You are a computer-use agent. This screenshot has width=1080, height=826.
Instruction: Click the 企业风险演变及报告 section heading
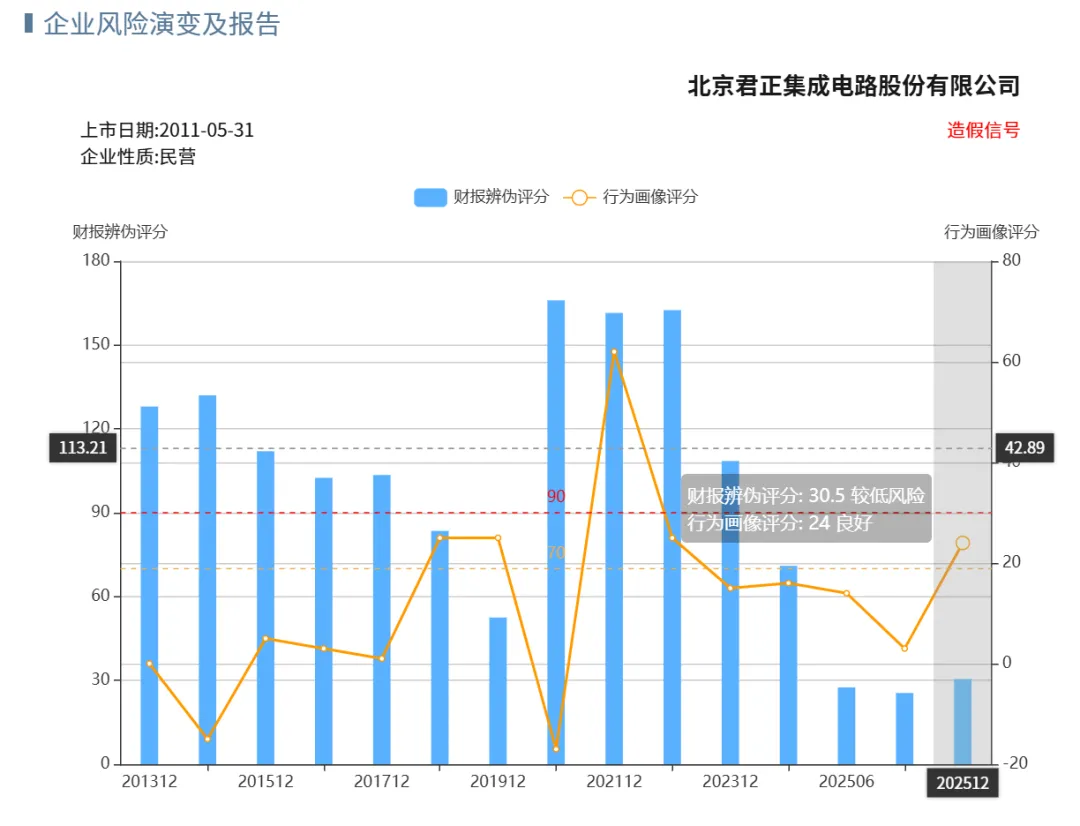click(162, 24)
